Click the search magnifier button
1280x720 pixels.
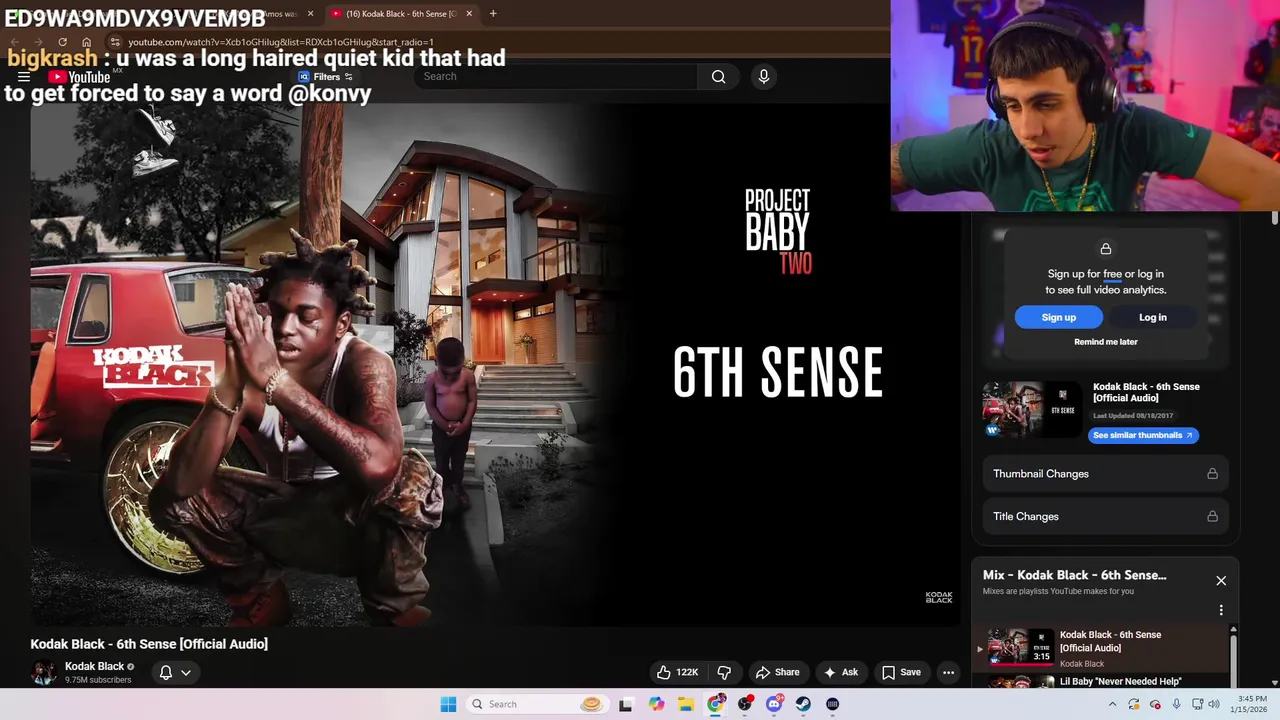(718, 77)
